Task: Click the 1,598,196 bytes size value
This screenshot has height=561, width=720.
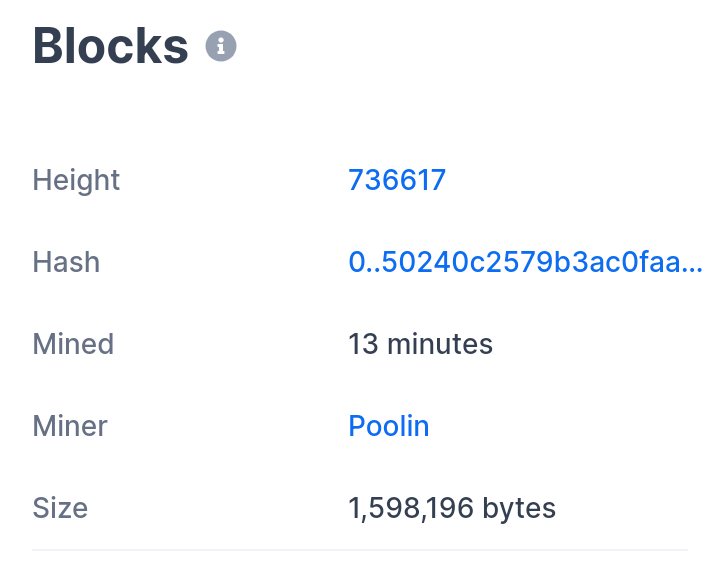Action: (451, 508)
